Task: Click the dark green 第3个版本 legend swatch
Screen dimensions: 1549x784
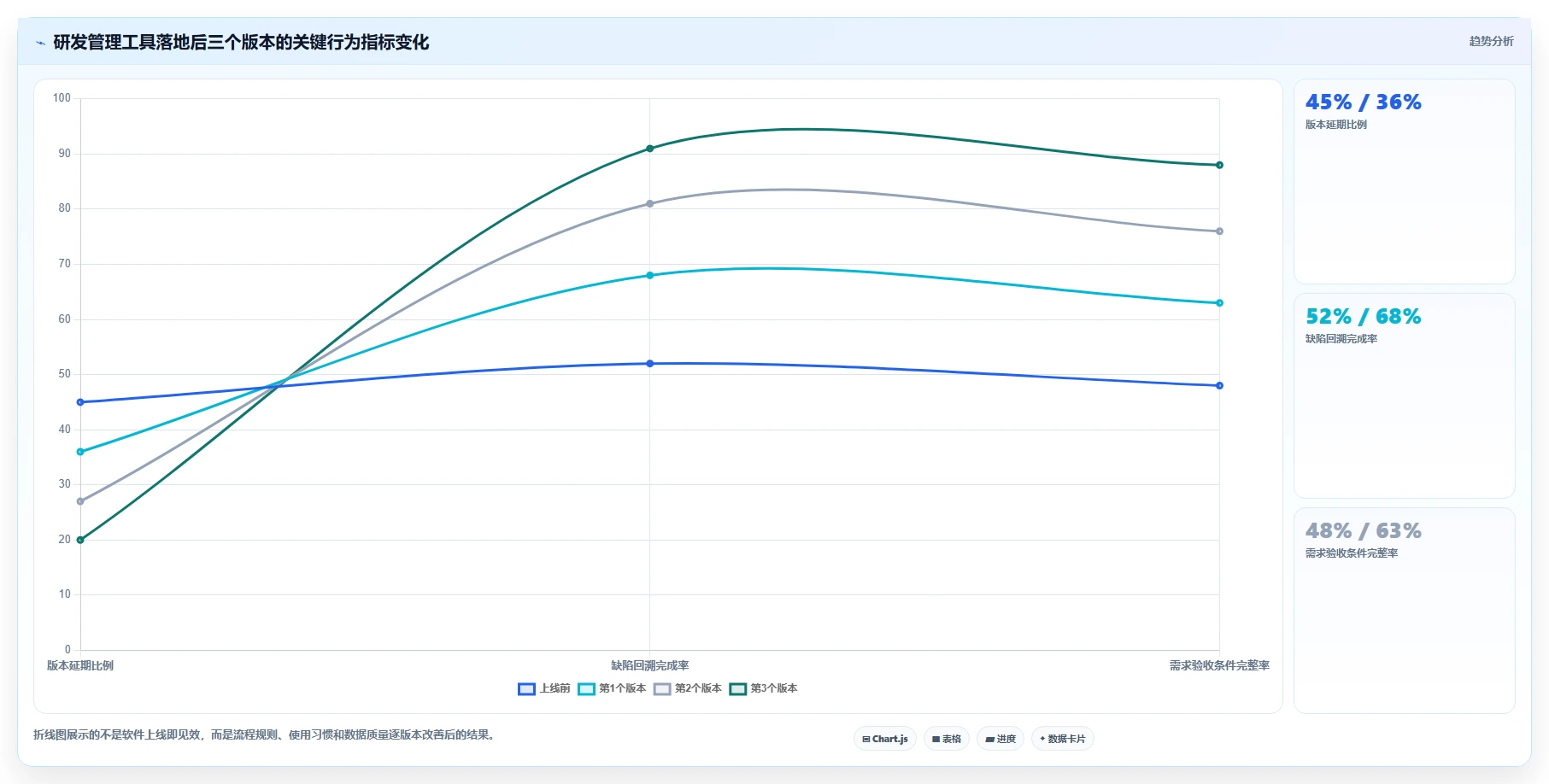Action: (738, 688)
